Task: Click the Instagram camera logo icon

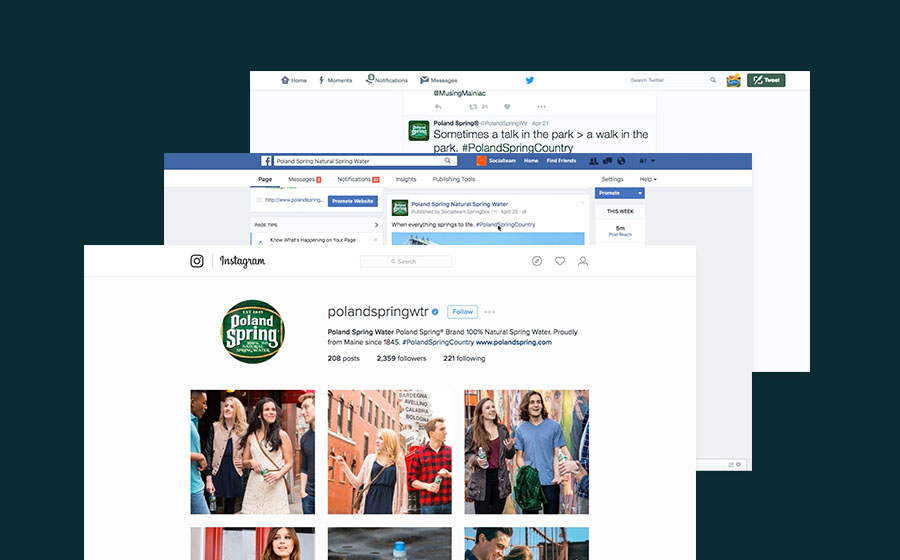Action: [x=197, y=261]
